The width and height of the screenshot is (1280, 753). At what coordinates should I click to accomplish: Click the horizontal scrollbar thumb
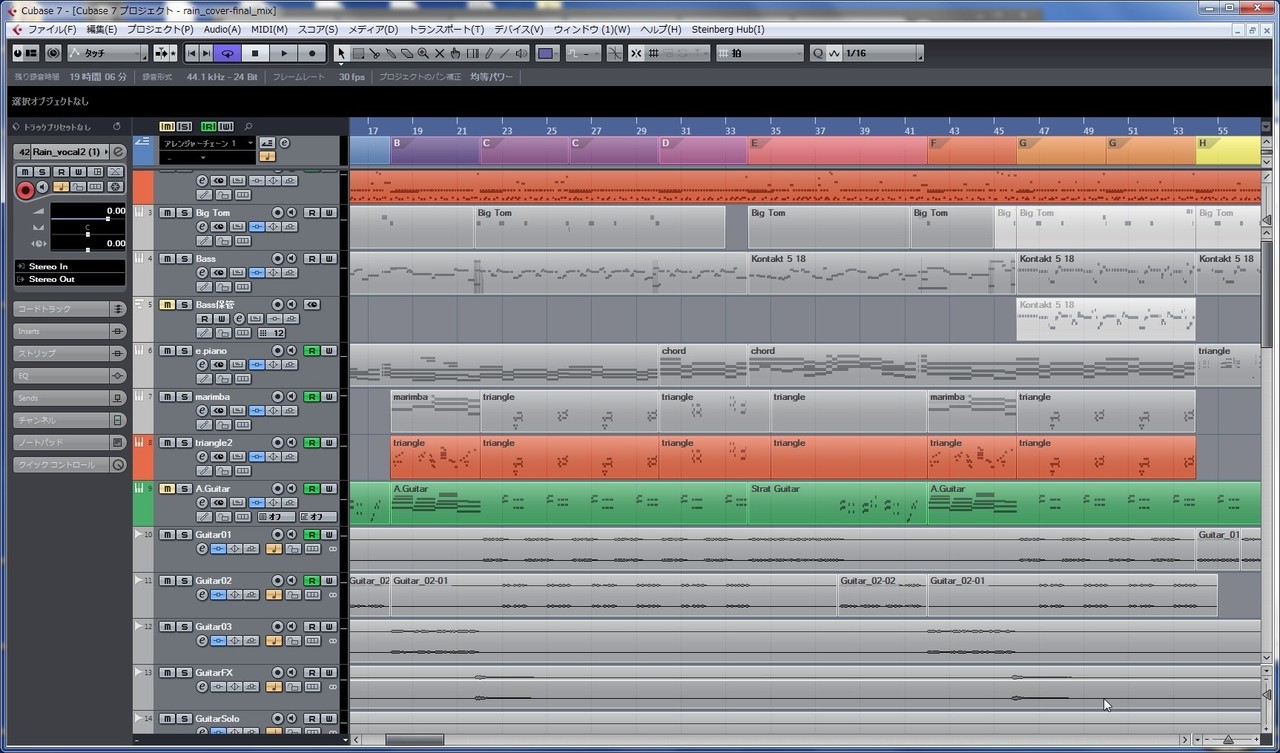point(414,740)
